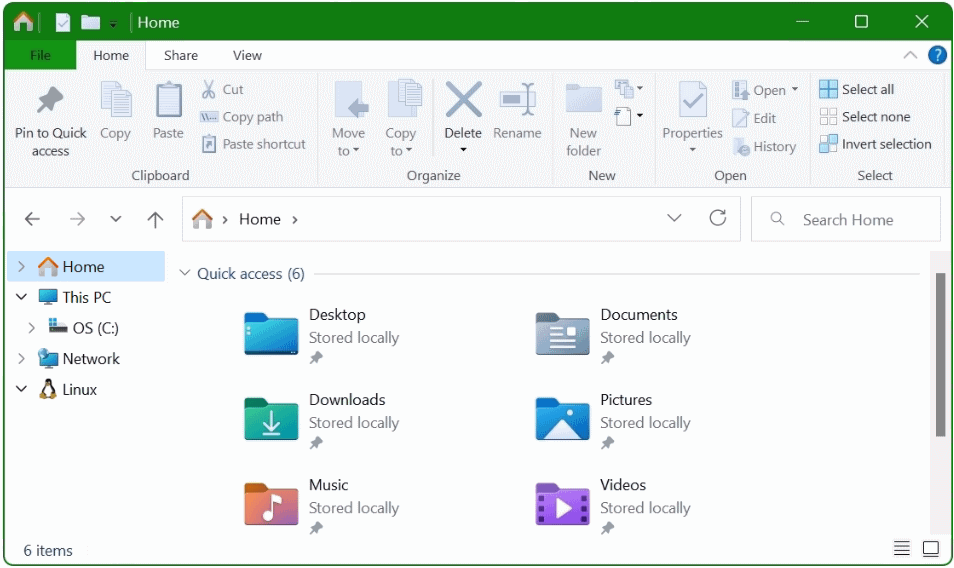Open the New item dropdown
The height and width of the screenshot is (568, 954).
(629, 89)
